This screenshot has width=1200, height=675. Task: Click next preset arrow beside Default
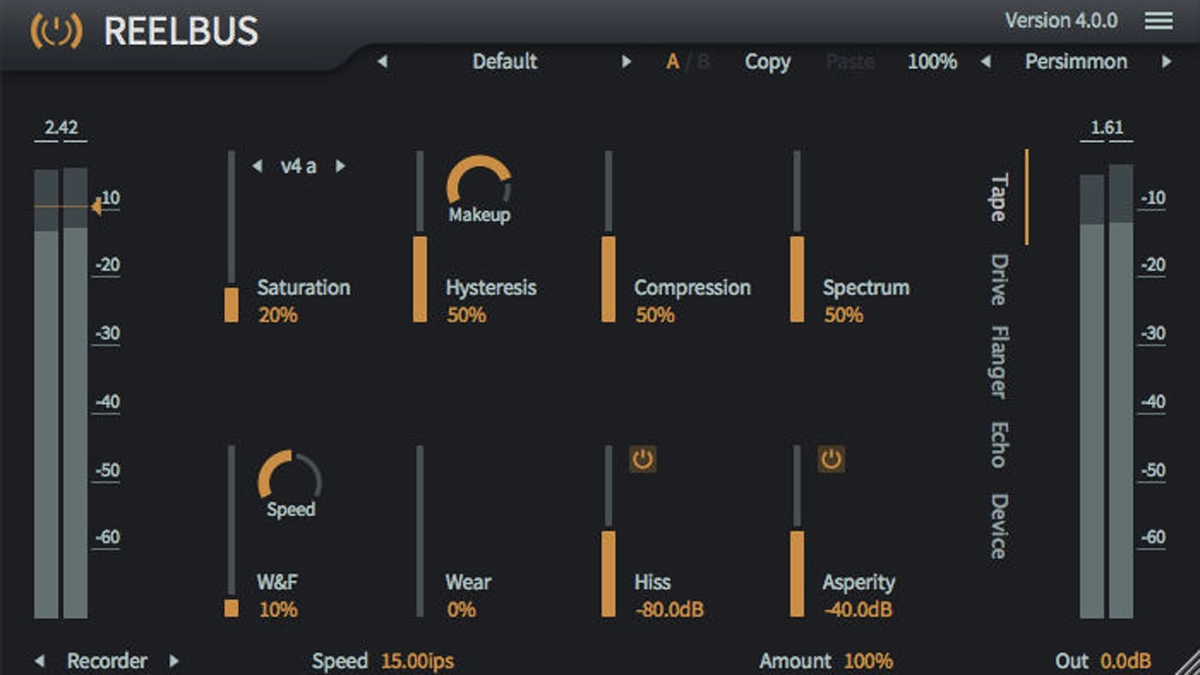627,62
